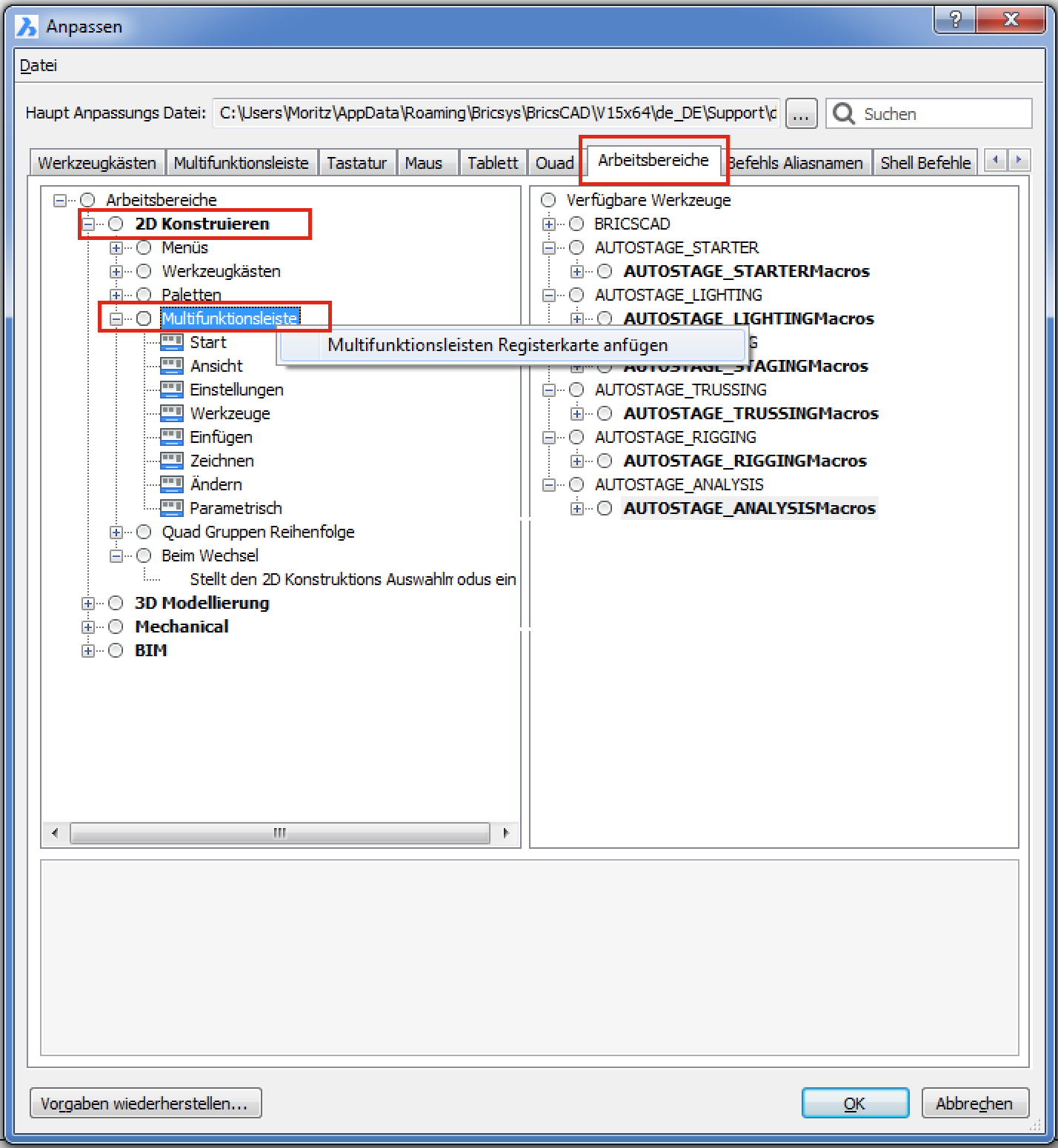This screenshot has width=1058, height=1148.
Task: Select the Ändern ribbon tab icon
Action: point(171,484)
